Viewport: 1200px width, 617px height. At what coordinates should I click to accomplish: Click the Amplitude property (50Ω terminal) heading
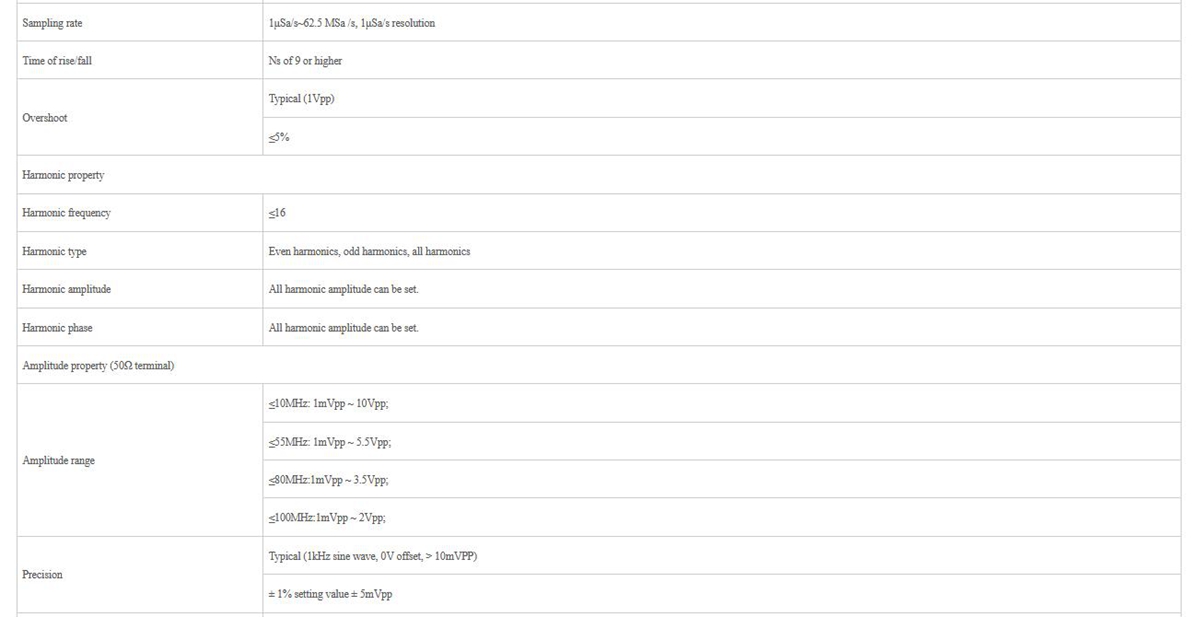[98, 366]
